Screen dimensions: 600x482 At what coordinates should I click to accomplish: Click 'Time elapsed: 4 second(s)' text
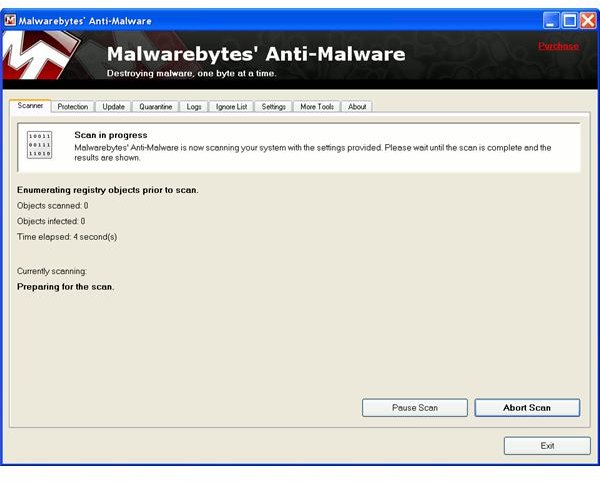pyautogui.click(x=67, y=237)
